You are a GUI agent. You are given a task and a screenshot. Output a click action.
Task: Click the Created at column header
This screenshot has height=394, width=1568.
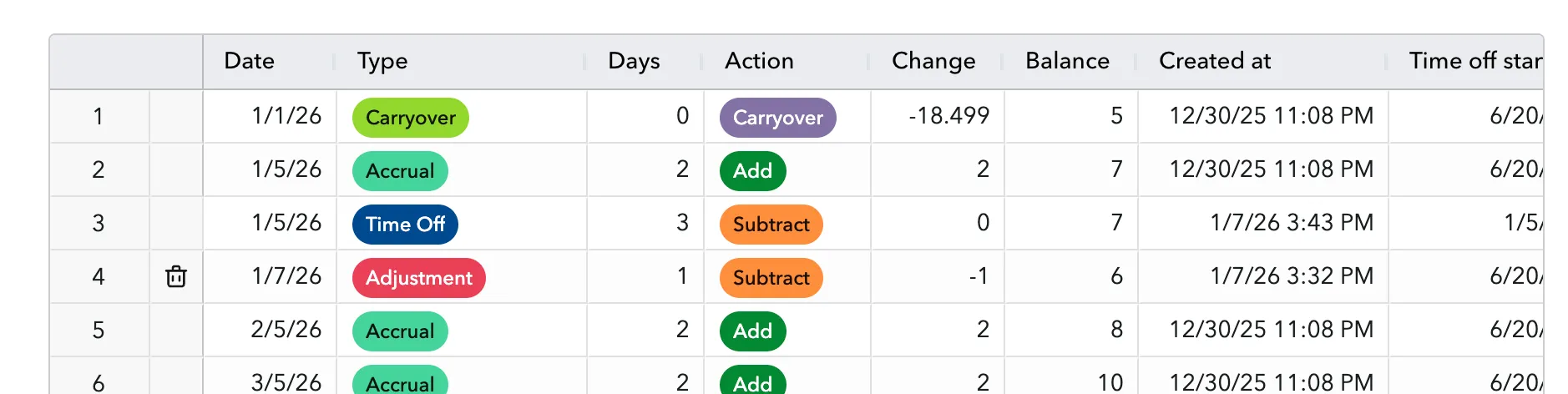(x=1262, y=61)
